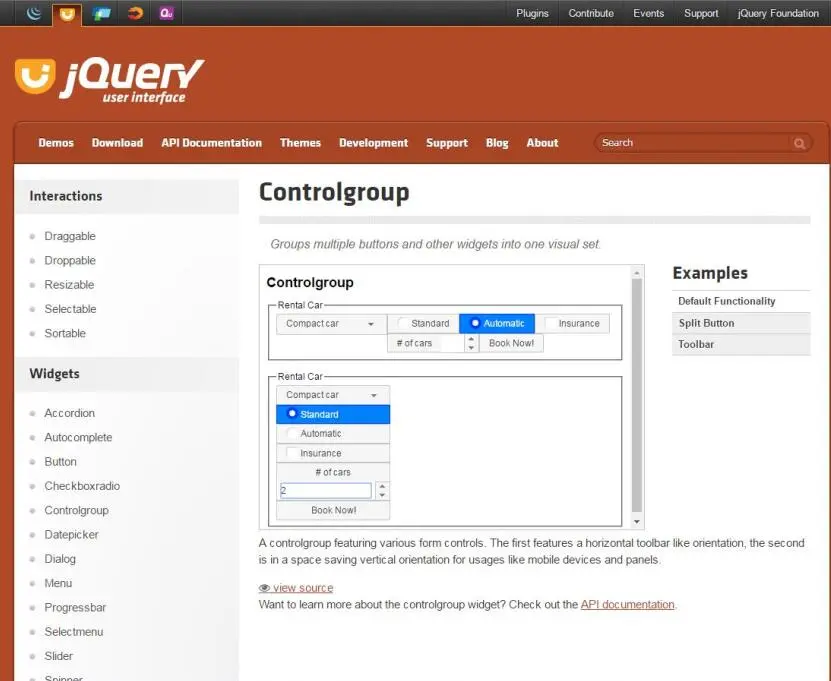831x681 pixels.
Task: Open Accordion in the sidebar
Action: [x=69, y=413]
